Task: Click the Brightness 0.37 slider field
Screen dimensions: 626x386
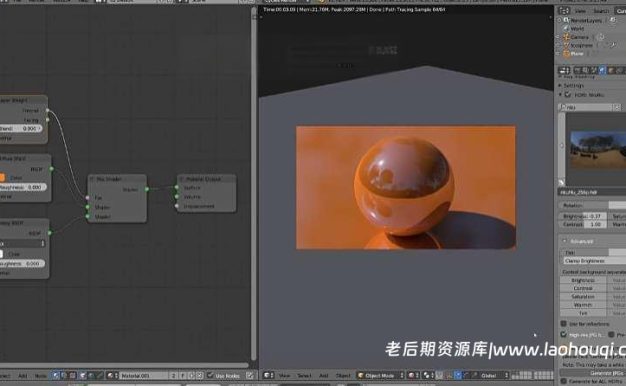Action: [x=582, y=216]
